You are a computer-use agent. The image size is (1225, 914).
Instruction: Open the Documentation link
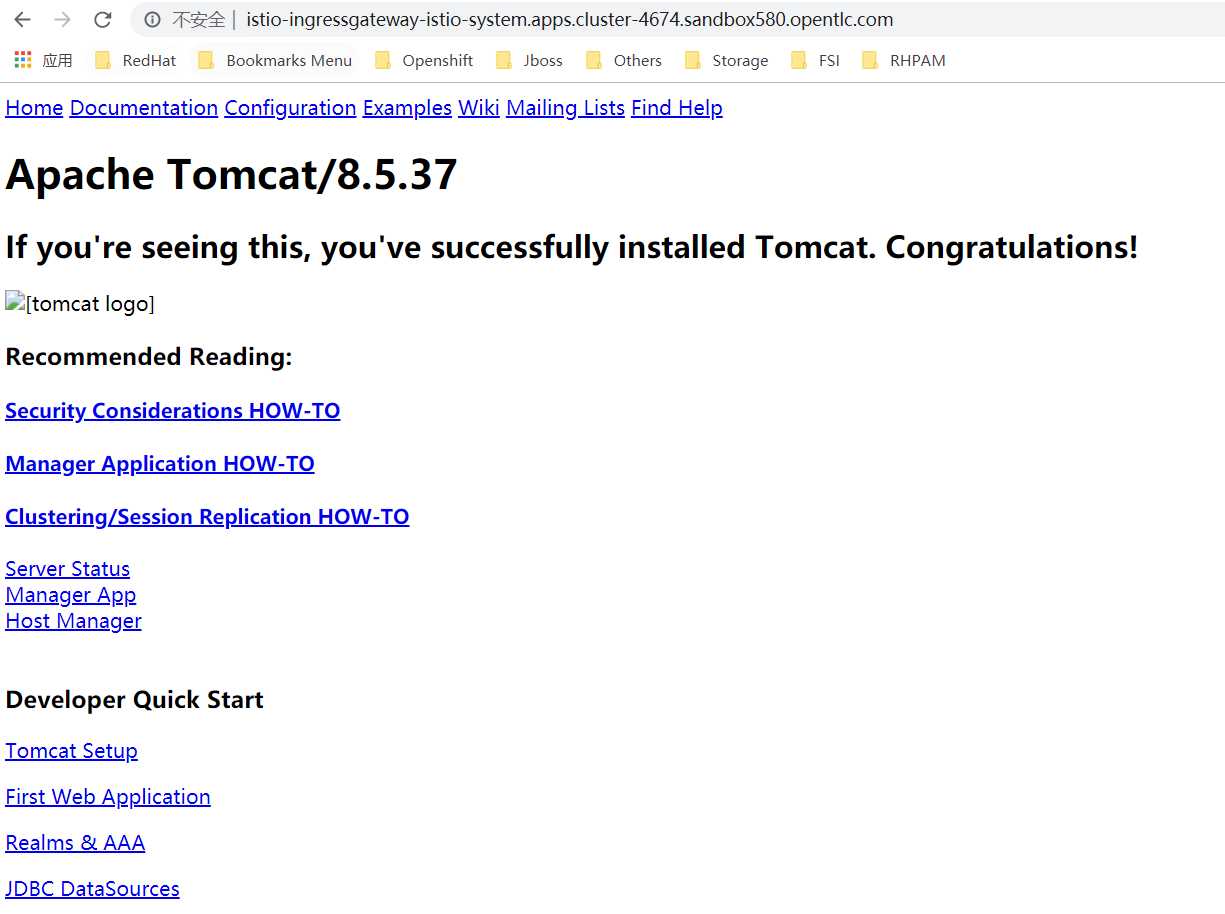(144, 108)
